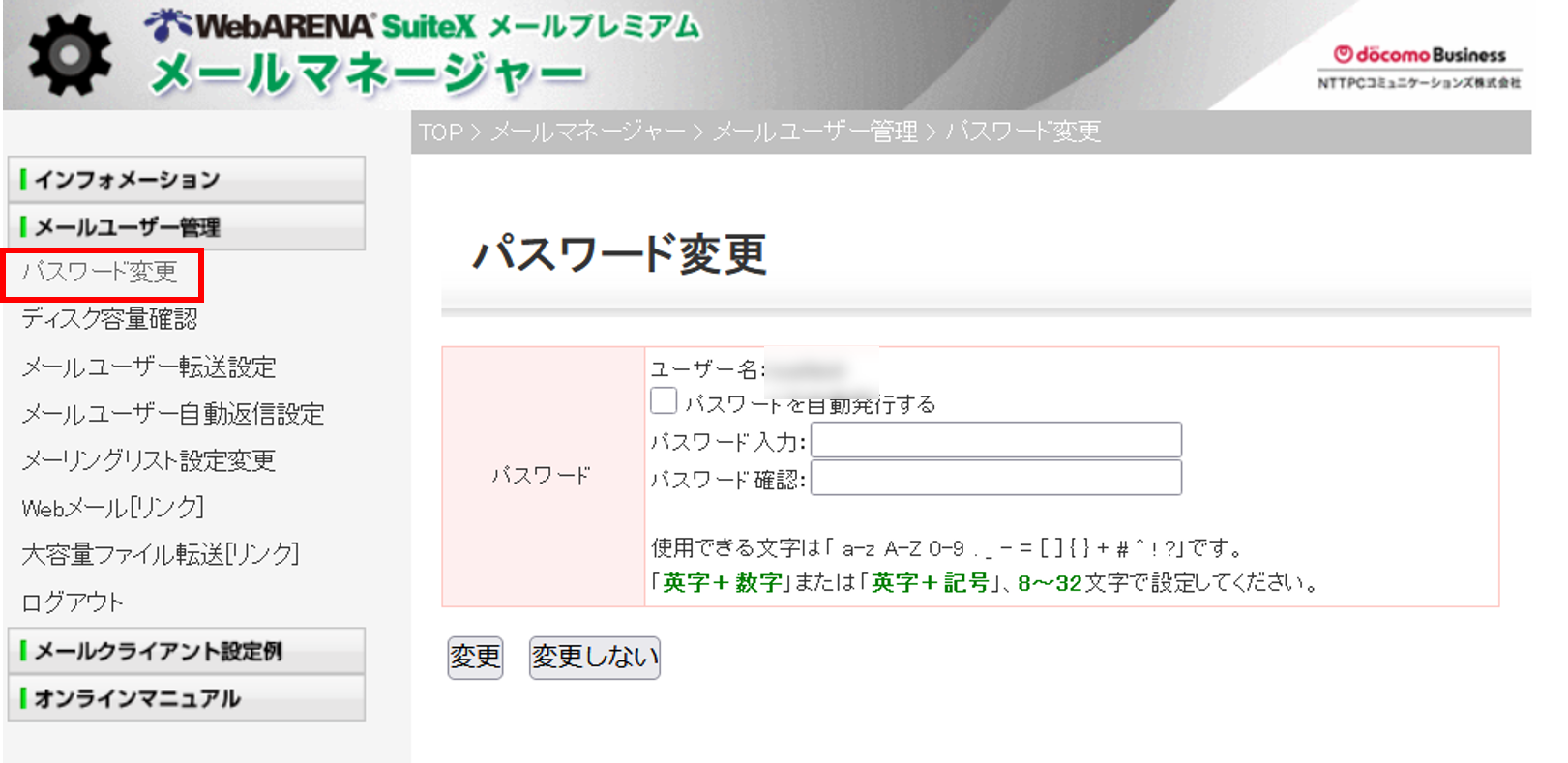
Task: Click the パスワード row header cell
Action: click(x=544, y=477)
